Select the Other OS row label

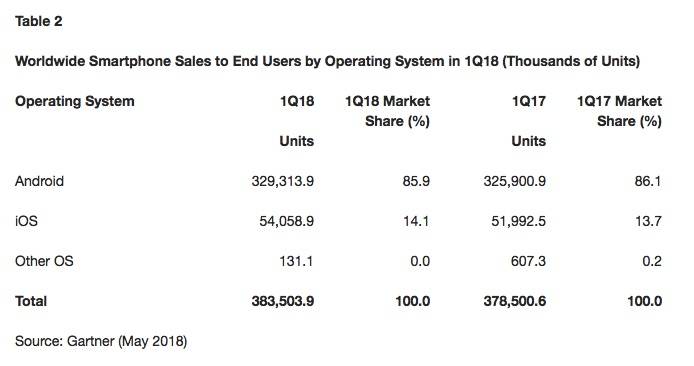(x=44, y=261)
